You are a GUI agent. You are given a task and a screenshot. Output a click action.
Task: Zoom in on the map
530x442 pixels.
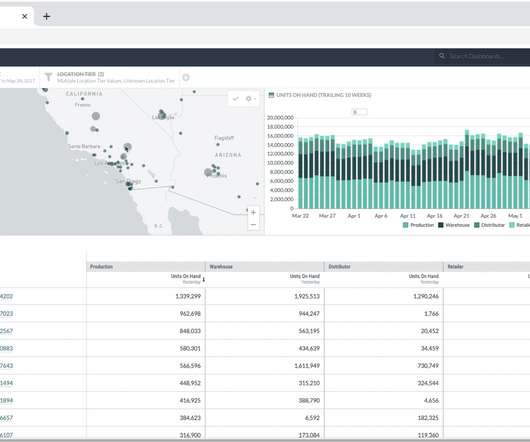(x=253, y=213)
